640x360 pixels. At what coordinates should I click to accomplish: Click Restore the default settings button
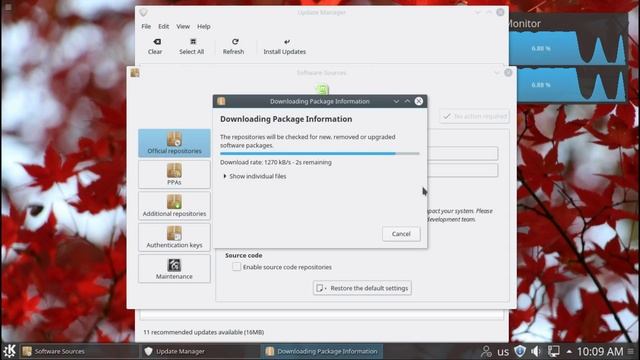click(x=362, y=288)
